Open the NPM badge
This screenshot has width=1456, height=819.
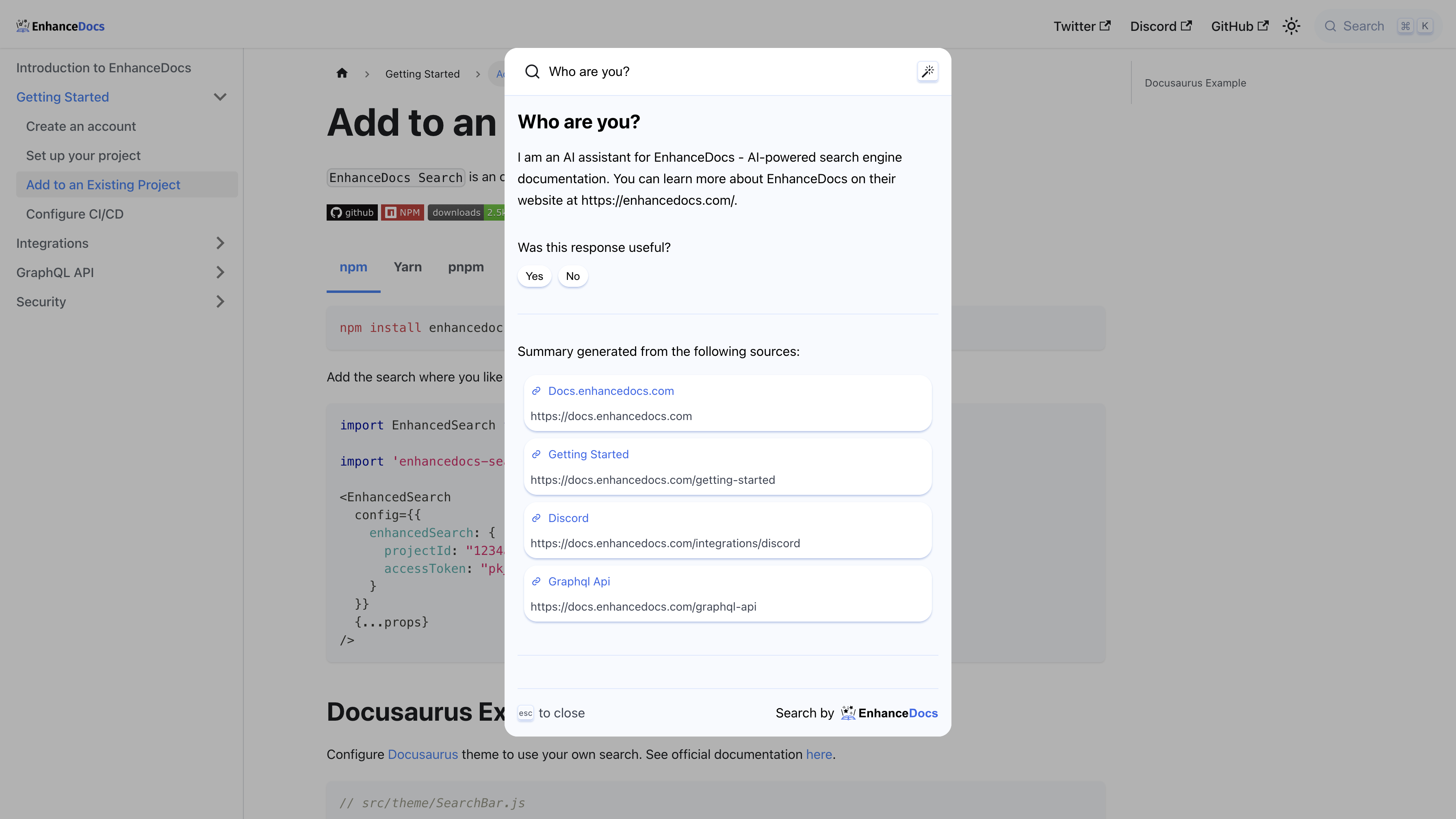[x=403, y=212]
